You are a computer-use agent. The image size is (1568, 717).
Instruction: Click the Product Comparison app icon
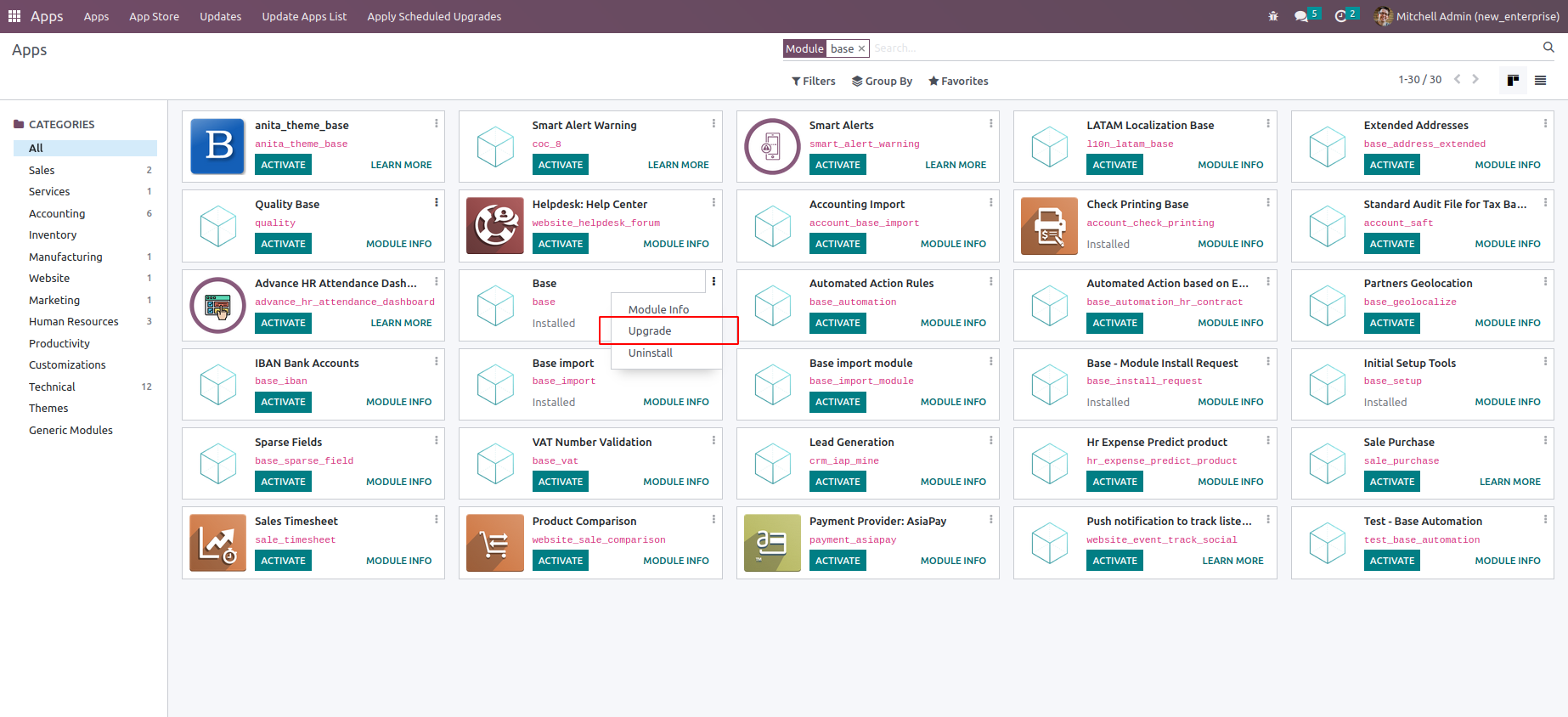(495, 542)
